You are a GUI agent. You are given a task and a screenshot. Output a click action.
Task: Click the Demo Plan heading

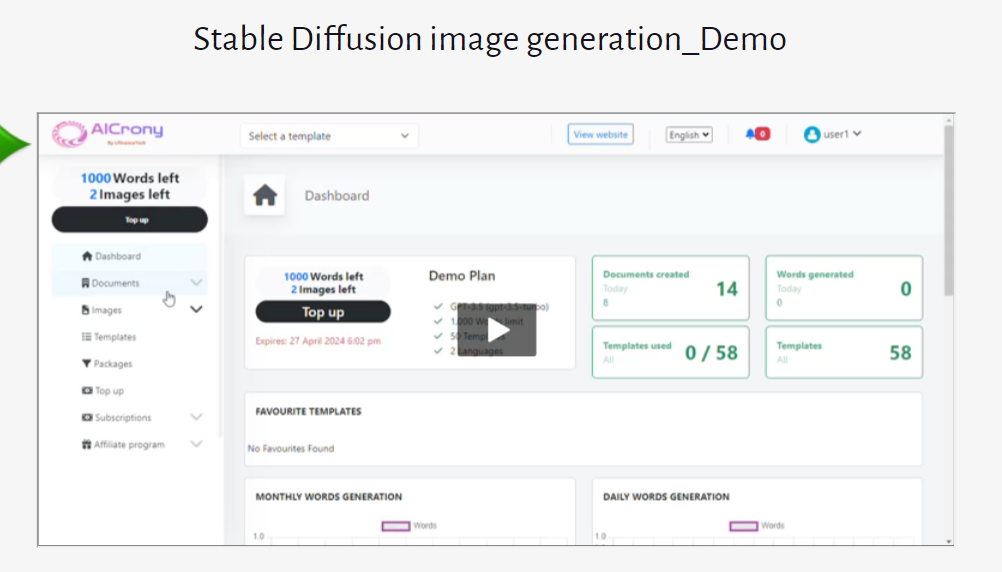(462, 276)
